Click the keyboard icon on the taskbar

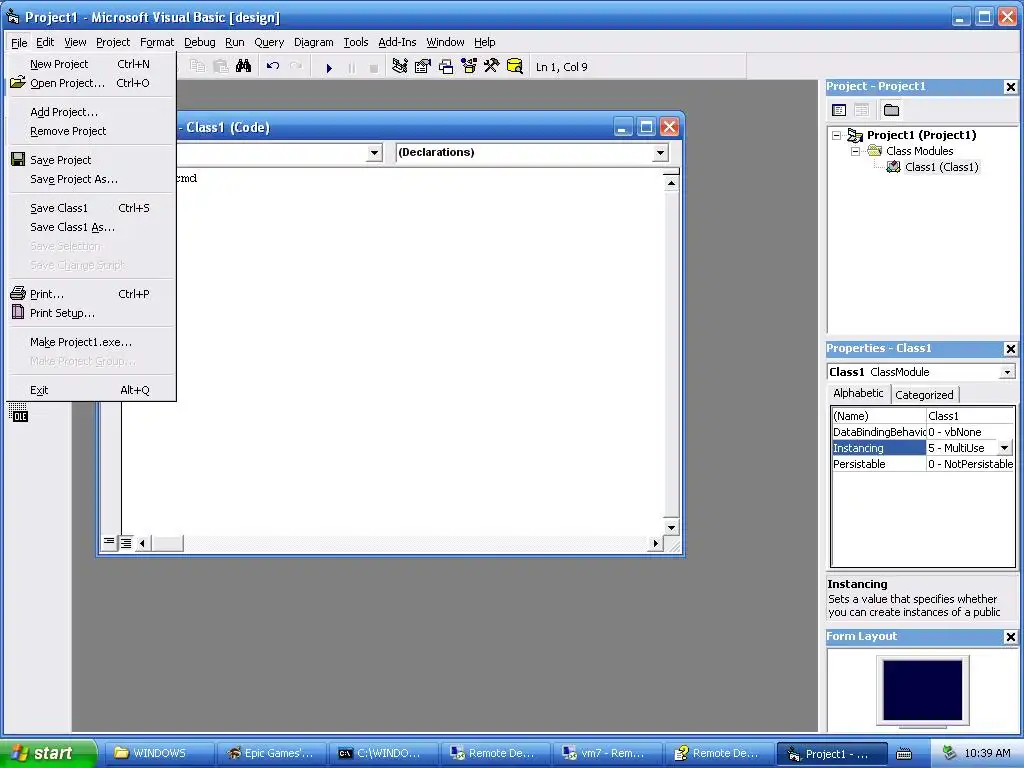tap(904, 754)
